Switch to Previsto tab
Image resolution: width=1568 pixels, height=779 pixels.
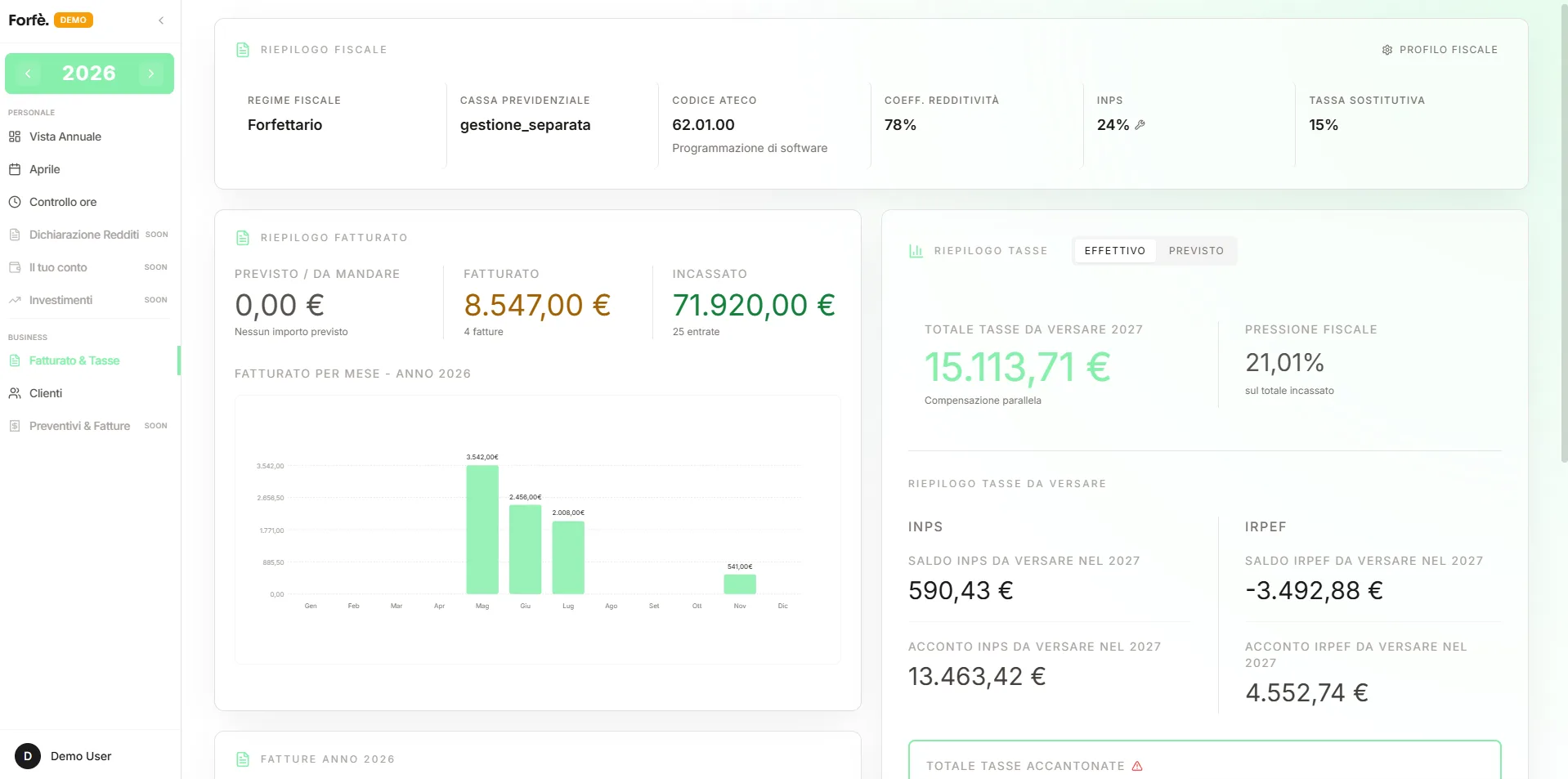[1196, 251]
